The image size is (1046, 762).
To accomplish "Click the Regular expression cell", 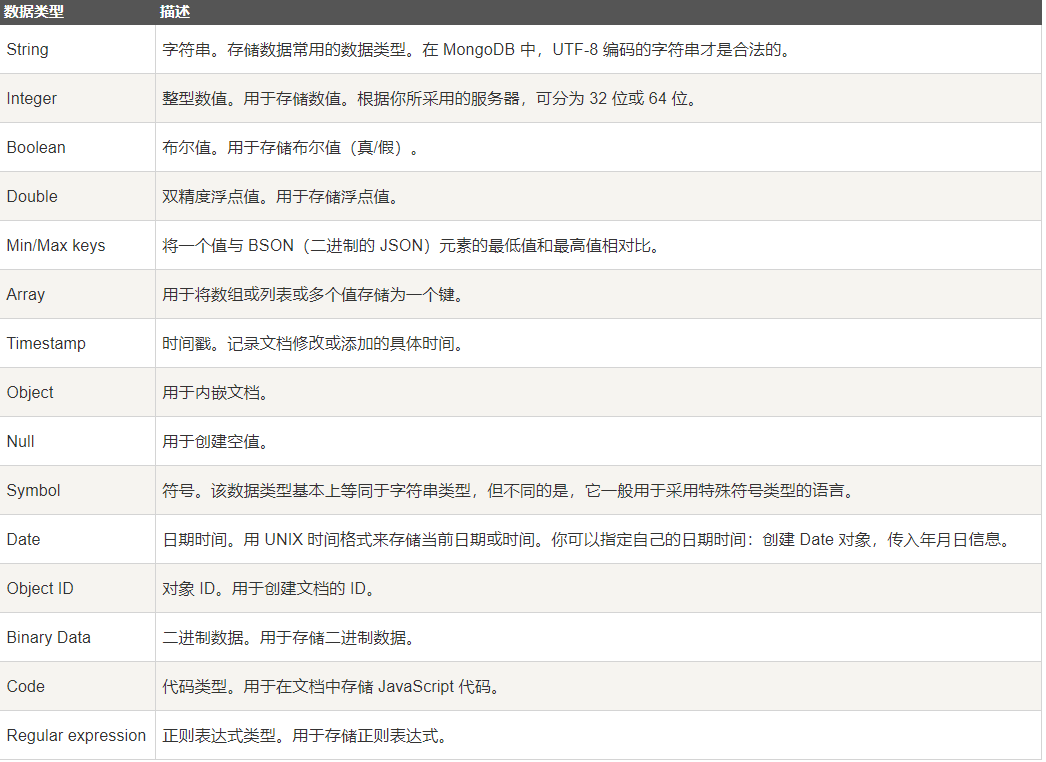I will pos(76,735).
